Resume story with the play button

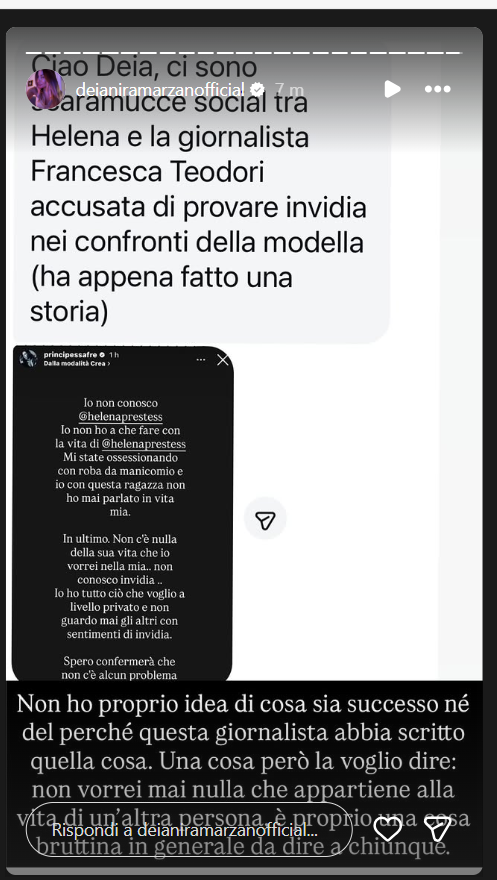pyautogui.click(x=392, y=89)
